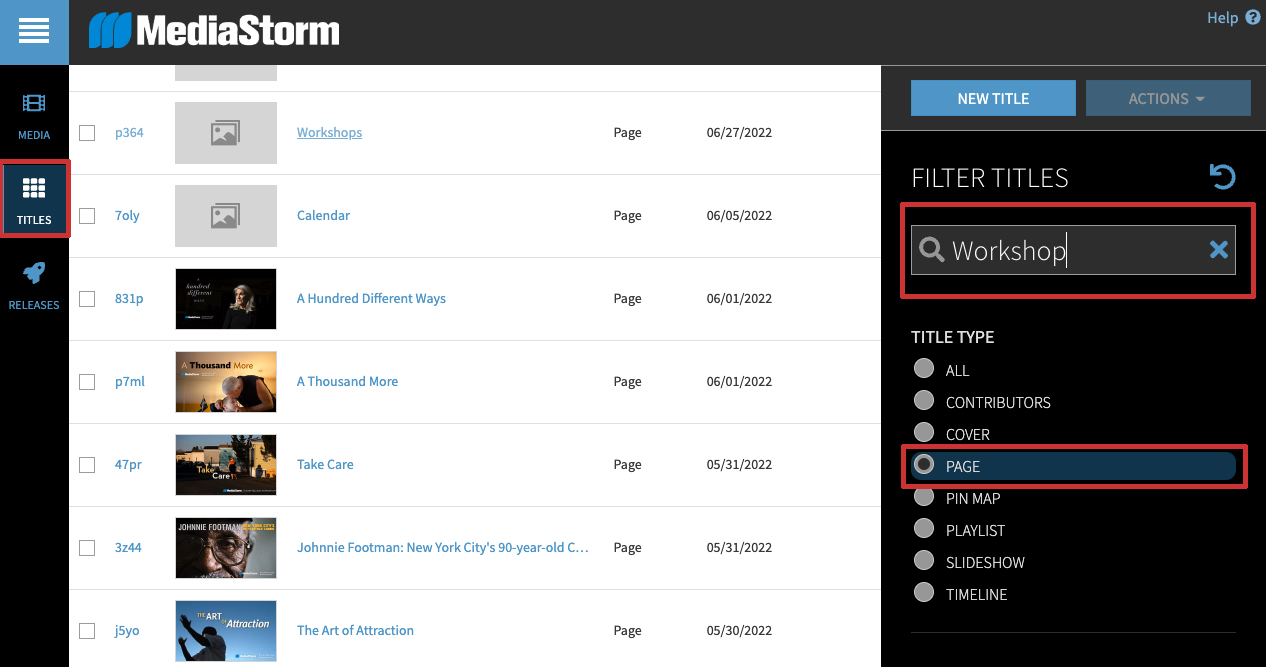1266x667 pixels.
Task: Expand the Actions dropdown
Action: 1167,98
